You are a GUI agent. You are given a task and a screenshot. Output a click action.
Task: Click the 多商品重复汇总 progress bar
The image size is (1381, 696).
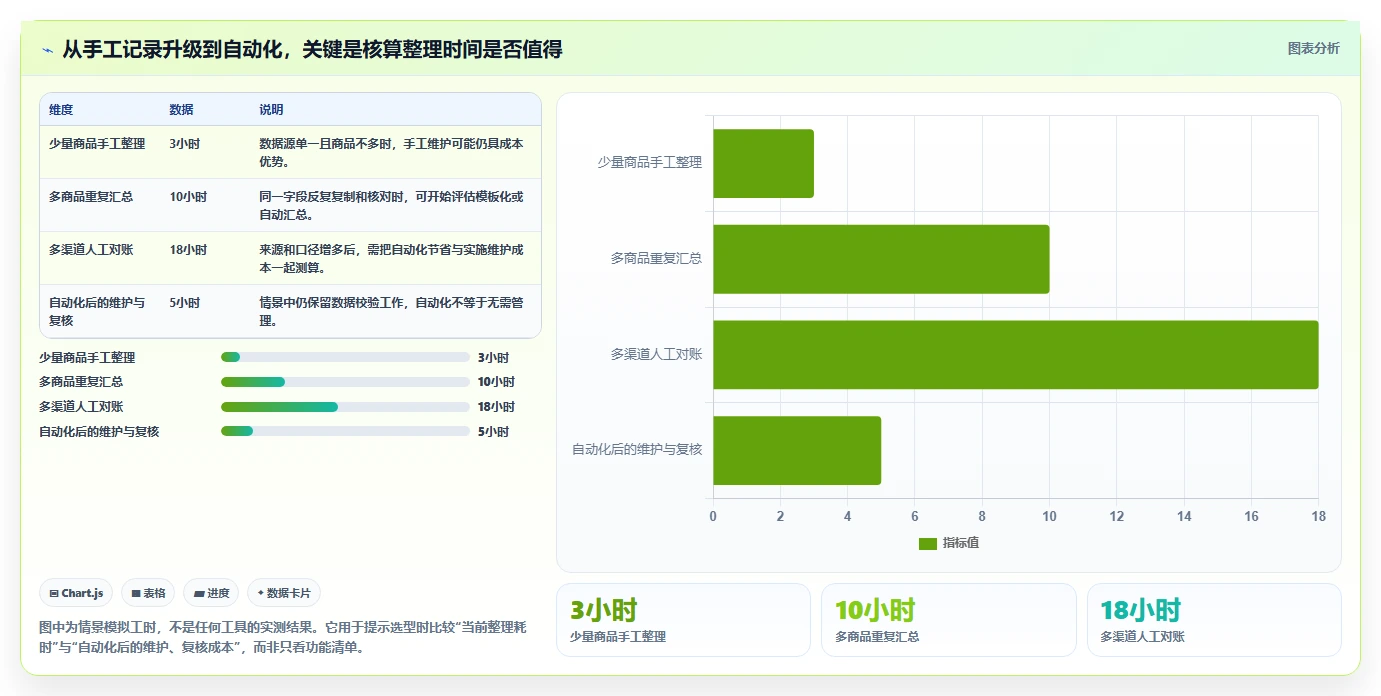[345, 382]
